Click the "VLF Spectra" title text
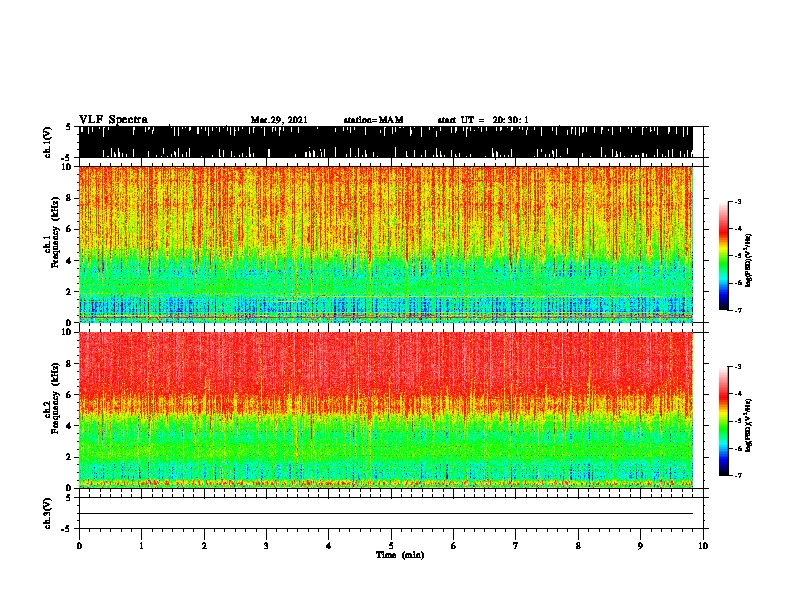 (x=113, y=120)
